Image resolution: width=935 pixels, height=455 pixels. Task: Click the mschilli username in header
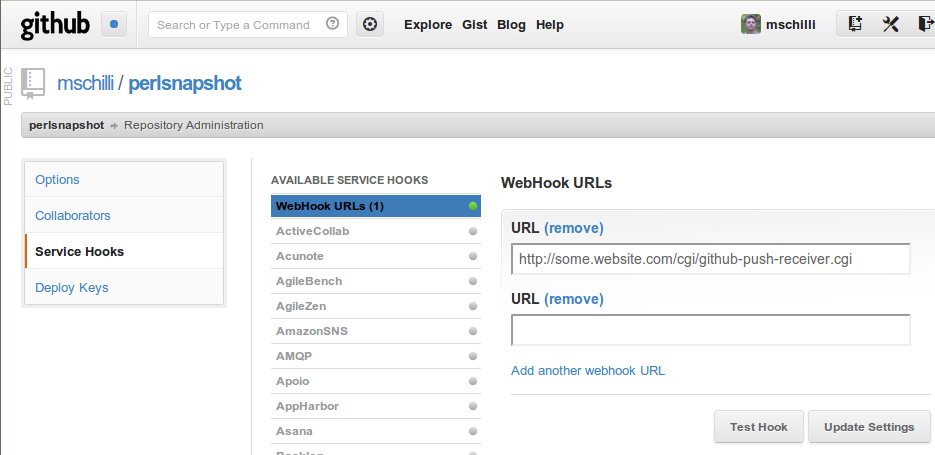coord(791,24)
